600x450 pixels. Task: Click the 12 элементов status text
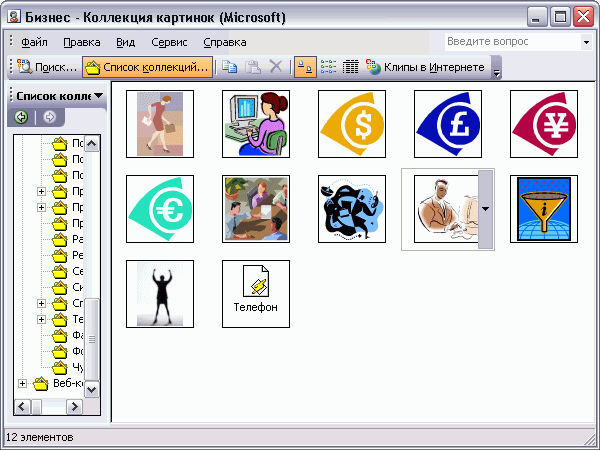coord(39,437)
